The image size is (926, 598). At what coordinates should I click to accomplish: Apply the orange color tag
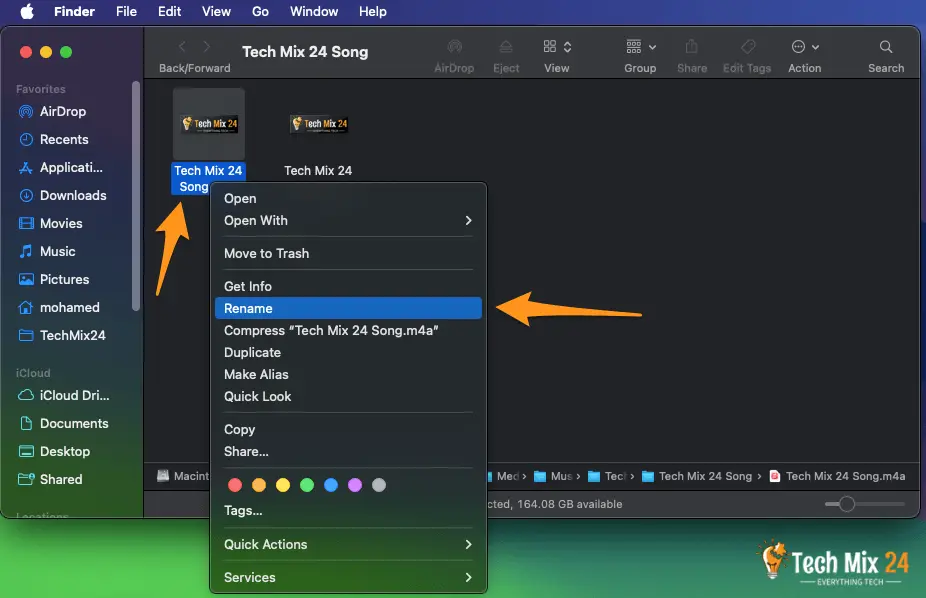pyautogui.click(x=259, y=485)
